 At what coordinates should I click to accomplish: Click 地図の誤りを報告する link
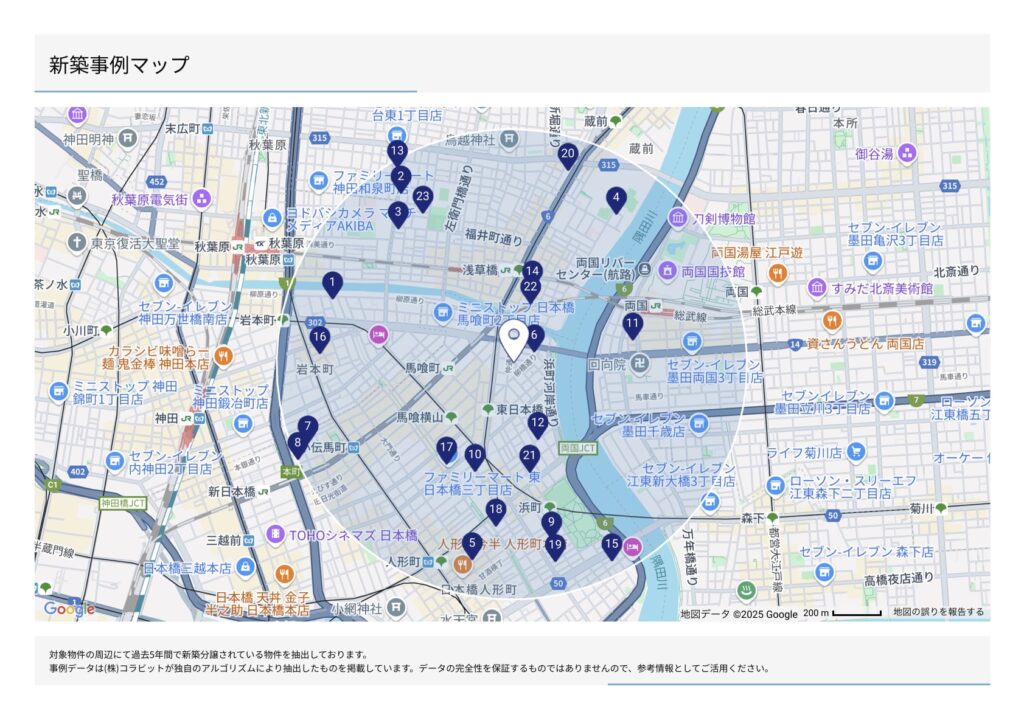[938, 612]
